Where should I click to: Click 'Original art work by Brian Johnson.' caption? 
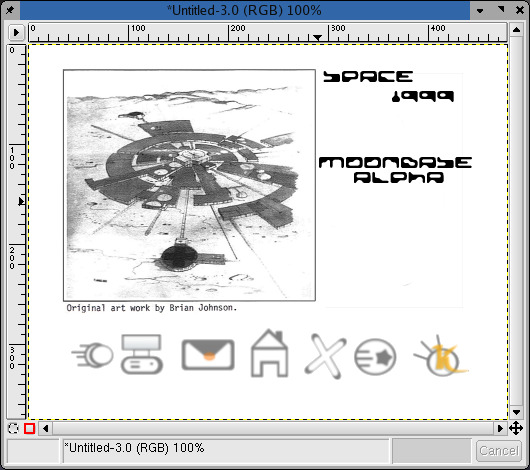coord(151,308)
